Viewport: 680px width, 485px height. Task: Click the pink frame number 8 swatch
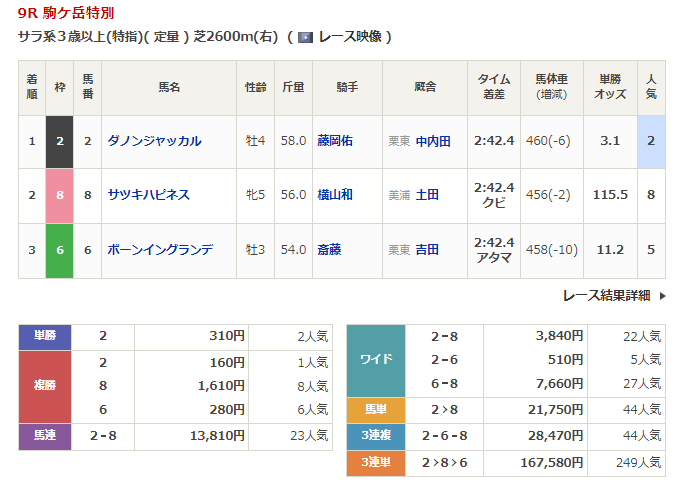[x=60, y=195]
